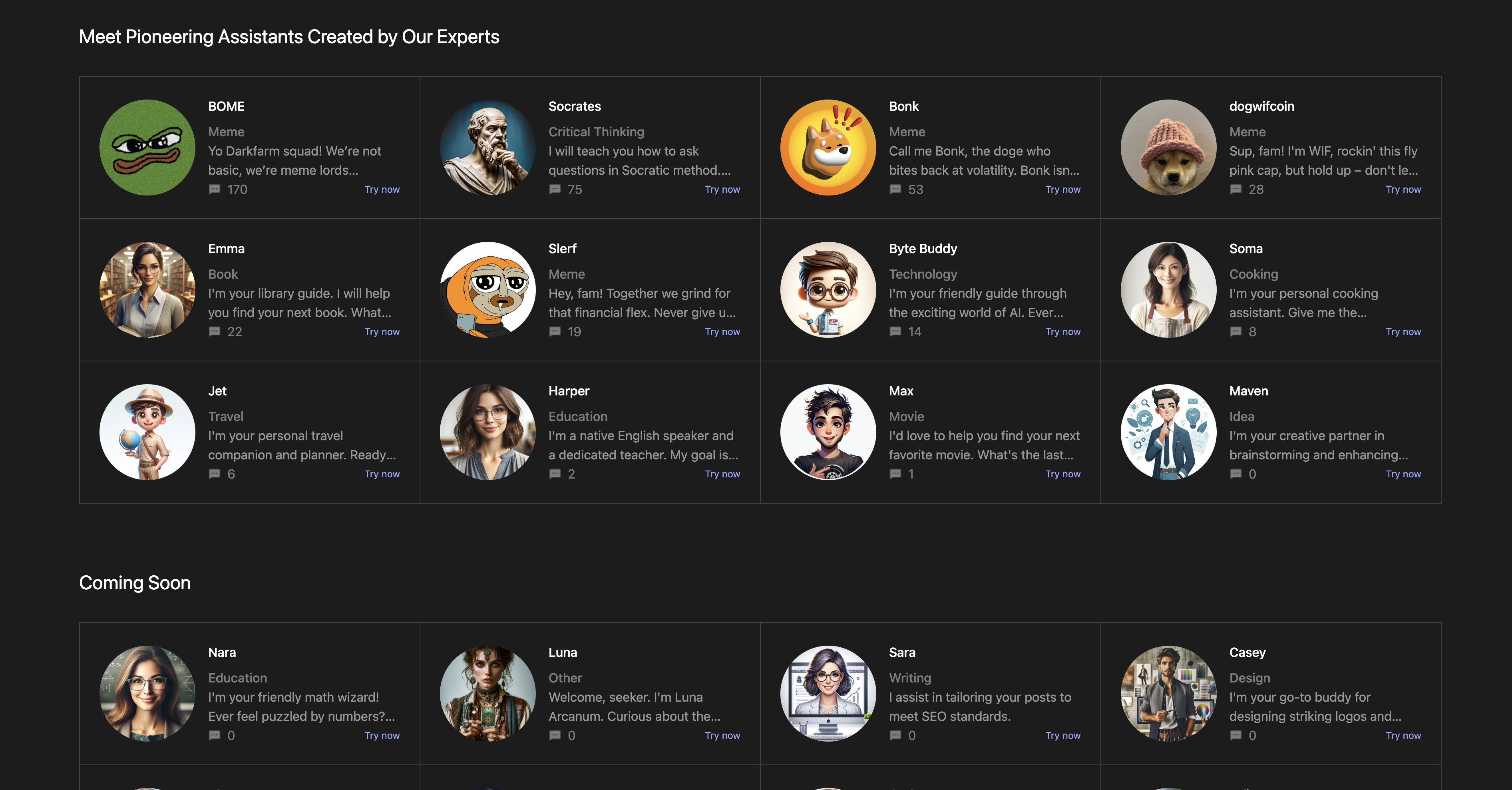
Task: Click the Byte Buddy cartoon avatar
Action: (x=828, y=289)
